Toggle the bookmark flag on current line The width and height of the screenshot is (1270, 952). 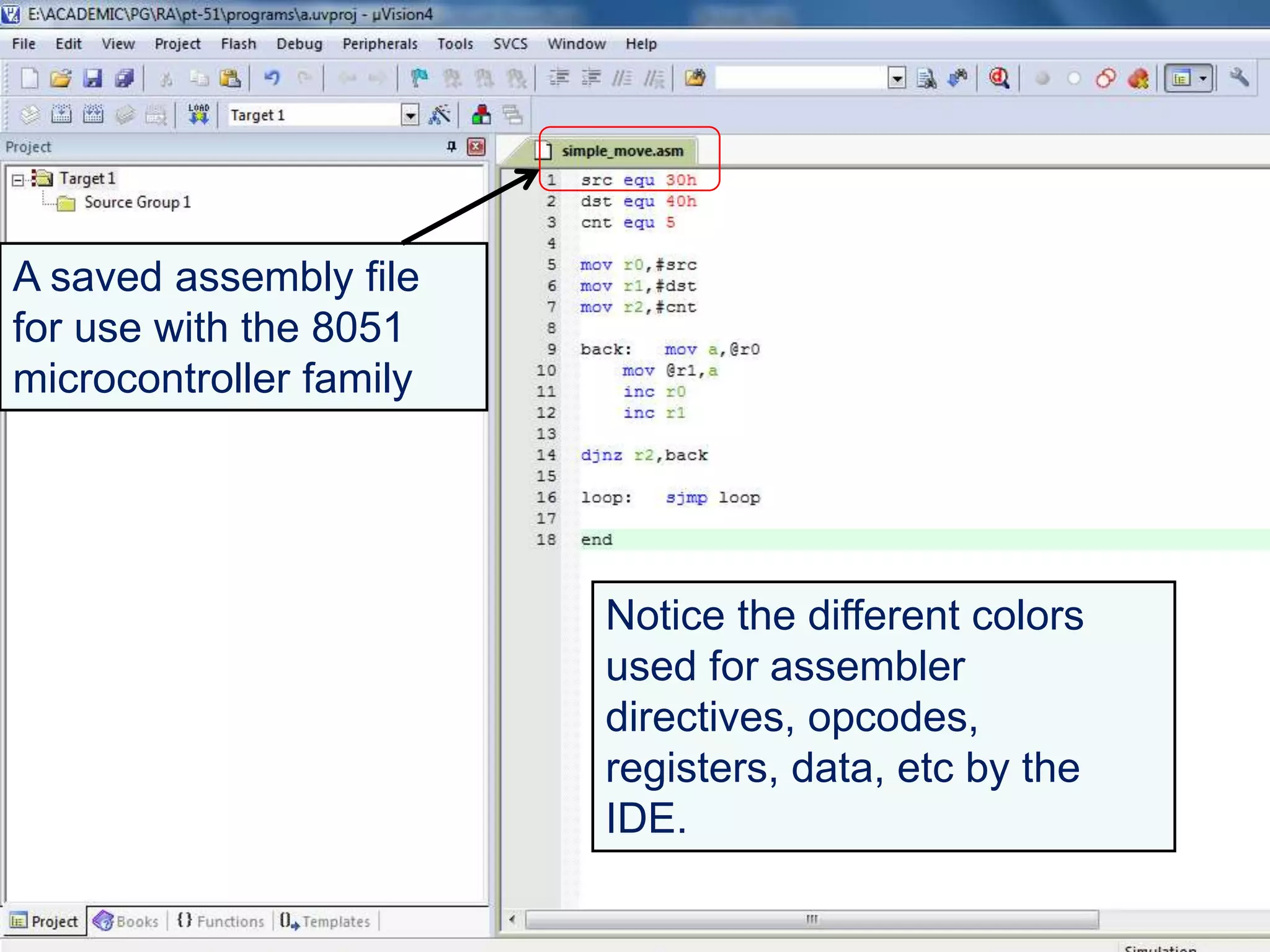point(420,79)
